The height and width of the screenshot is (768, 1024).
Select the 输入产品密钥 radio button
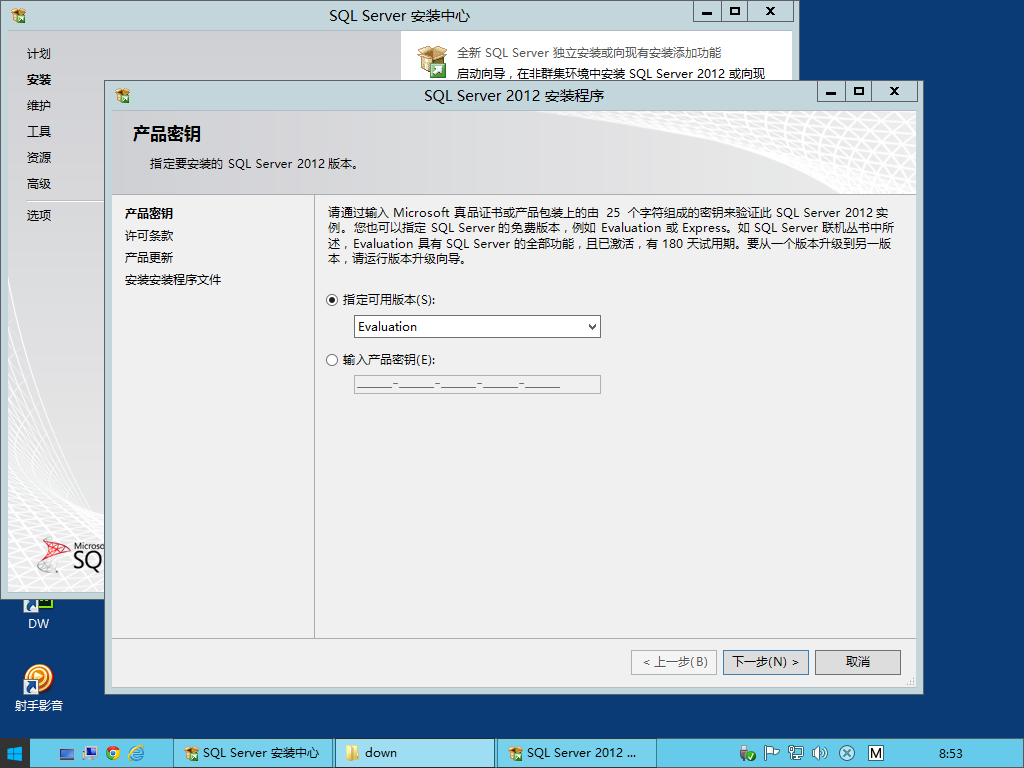[332, 360]
